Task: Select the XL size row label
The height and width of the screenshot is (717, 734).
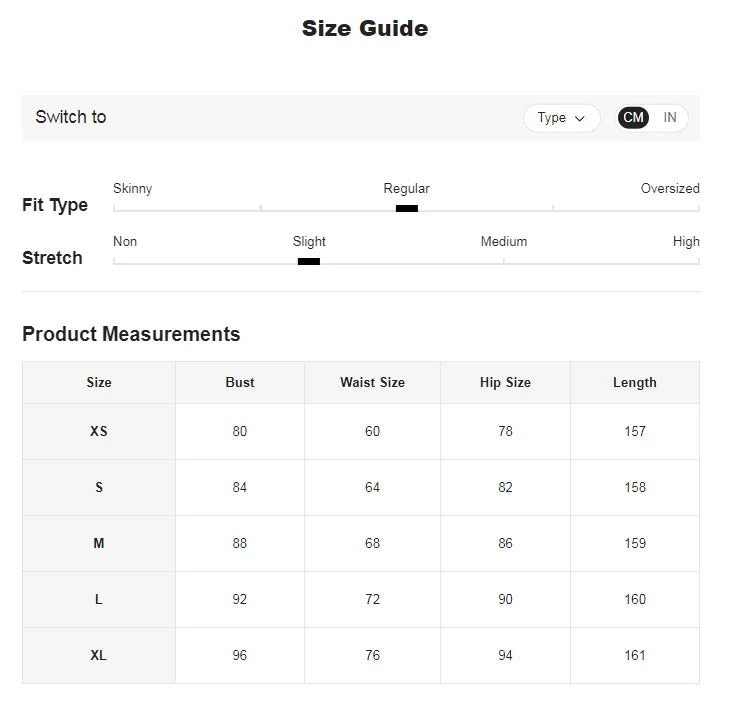Action: (x=99, y=656)
